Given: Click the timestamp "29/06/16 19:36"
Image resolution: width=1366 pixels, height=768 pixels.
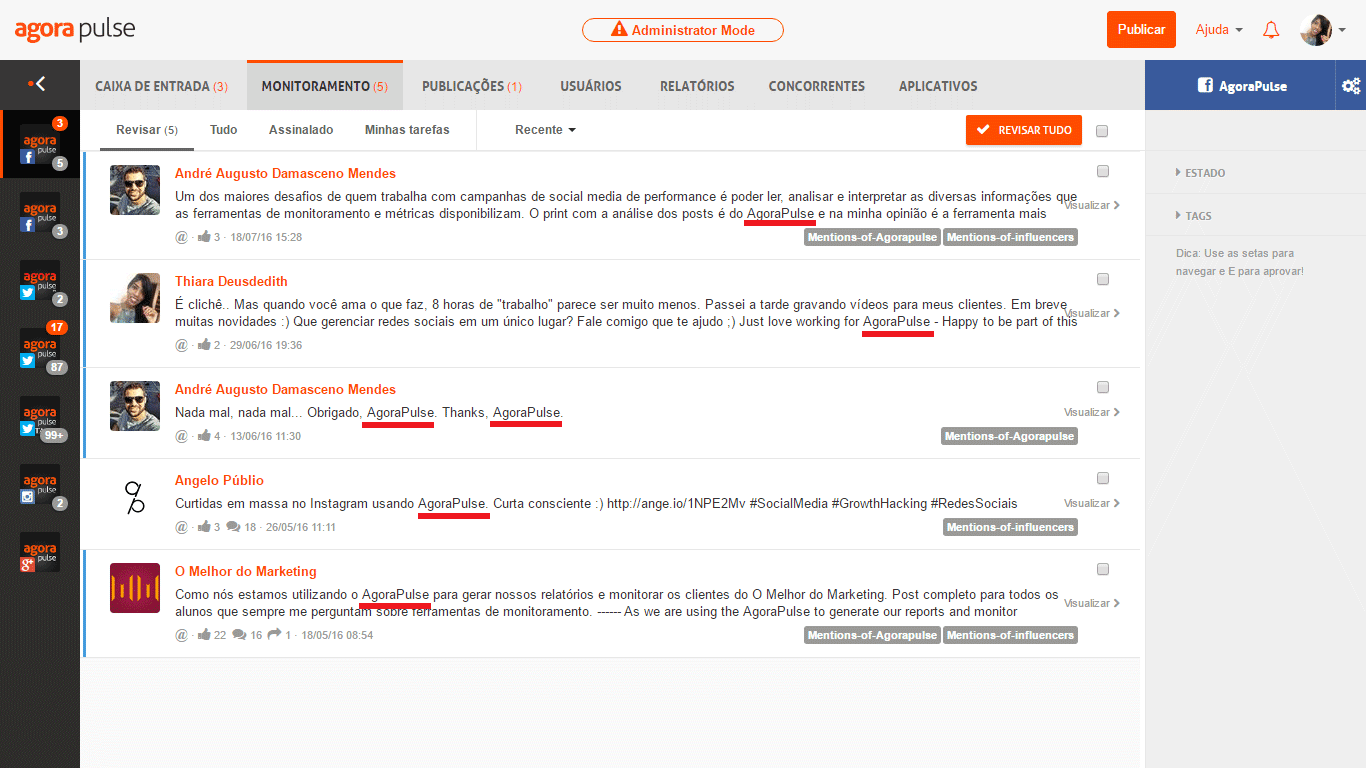Looking at the screenshot, I should tap(266, 345).
